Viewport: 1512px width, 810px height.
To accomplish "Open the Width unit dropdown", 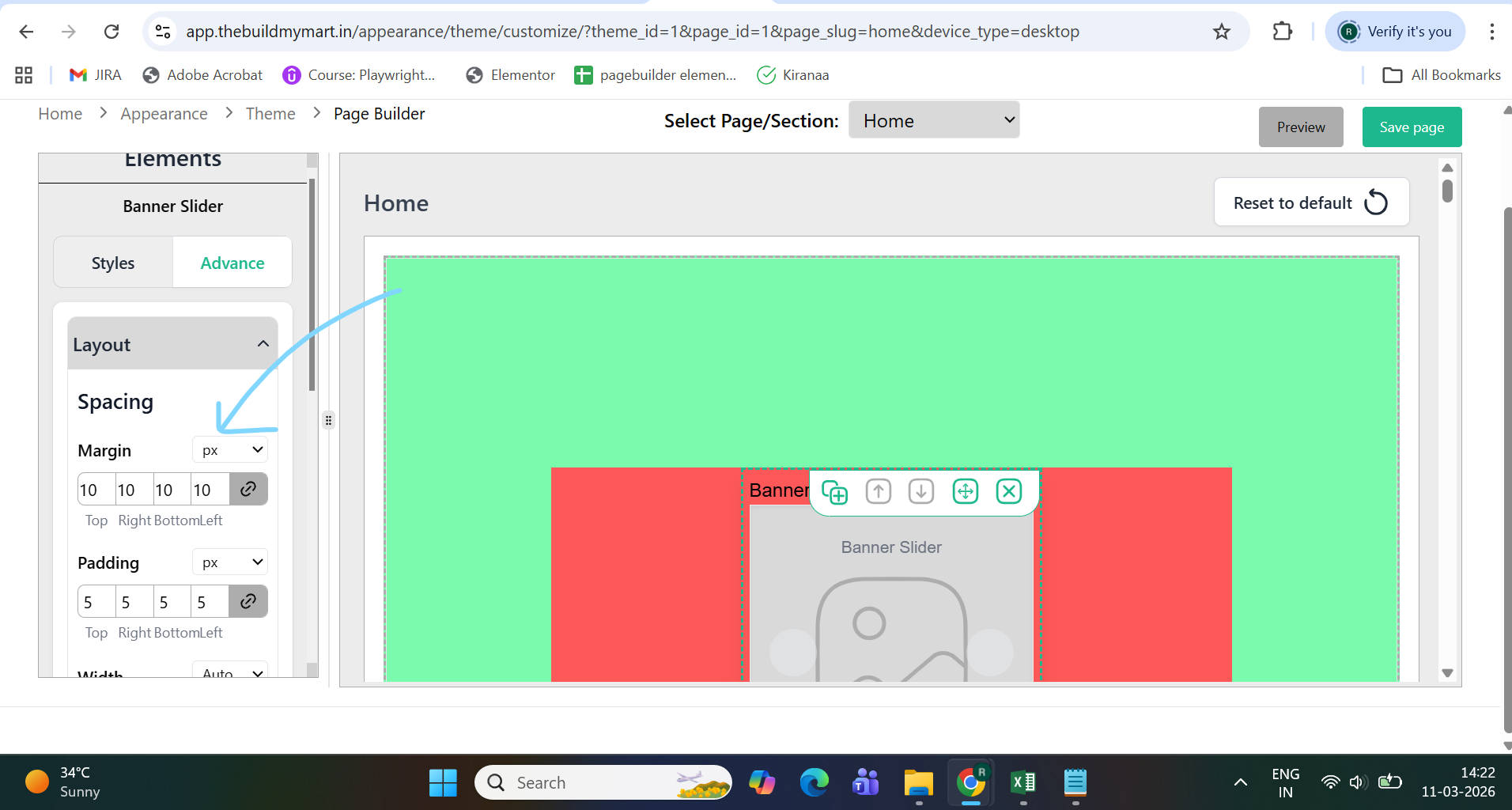I will (x=230, y=671).
